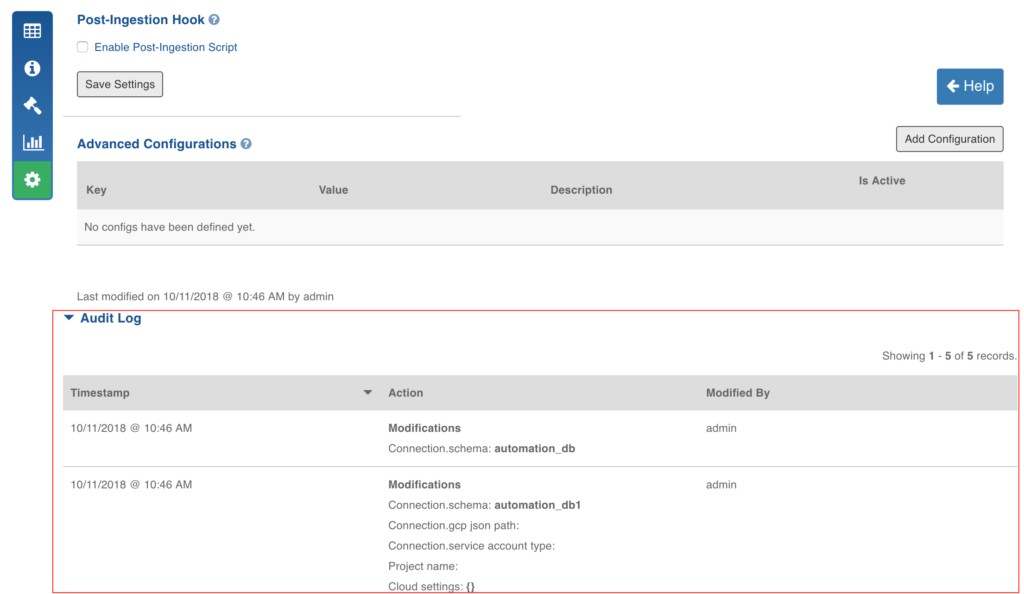Screen dimensions: 1024x594
Task: Collapse the Audit Log section triangle
Action: pyautogui.click(x=69, y=318)
